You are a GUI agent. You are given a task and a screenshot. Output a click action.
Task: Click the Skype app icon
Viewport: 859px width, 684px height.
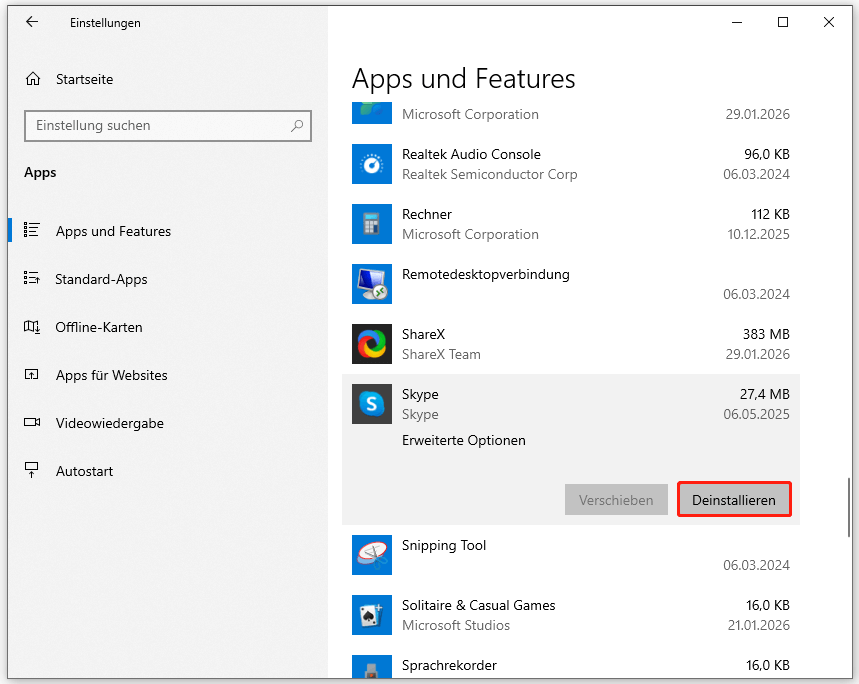(372, 404)
